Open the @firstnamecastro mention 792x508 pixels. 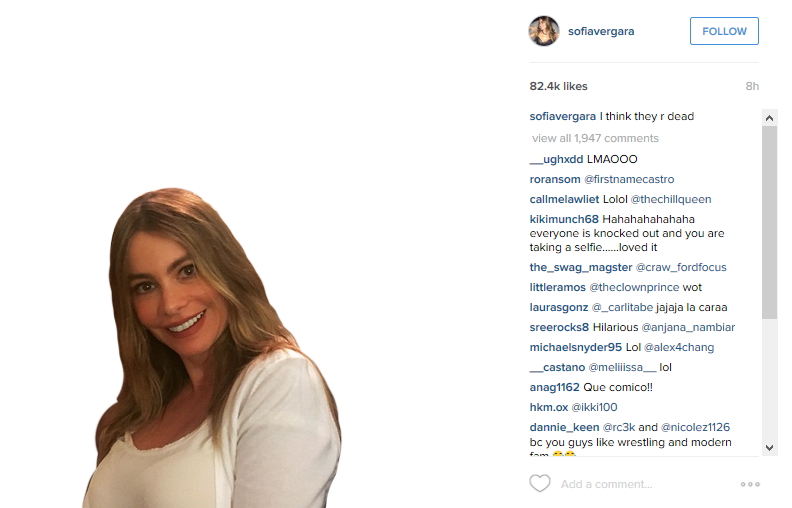point(629,179)
